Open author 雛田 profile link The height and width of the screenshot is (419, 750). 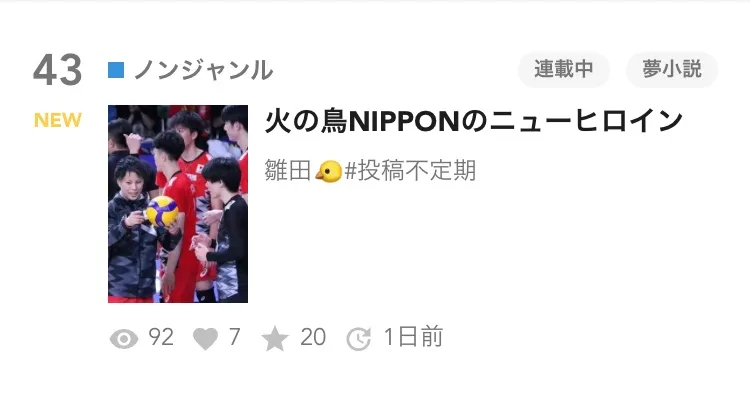coord(288,171)
